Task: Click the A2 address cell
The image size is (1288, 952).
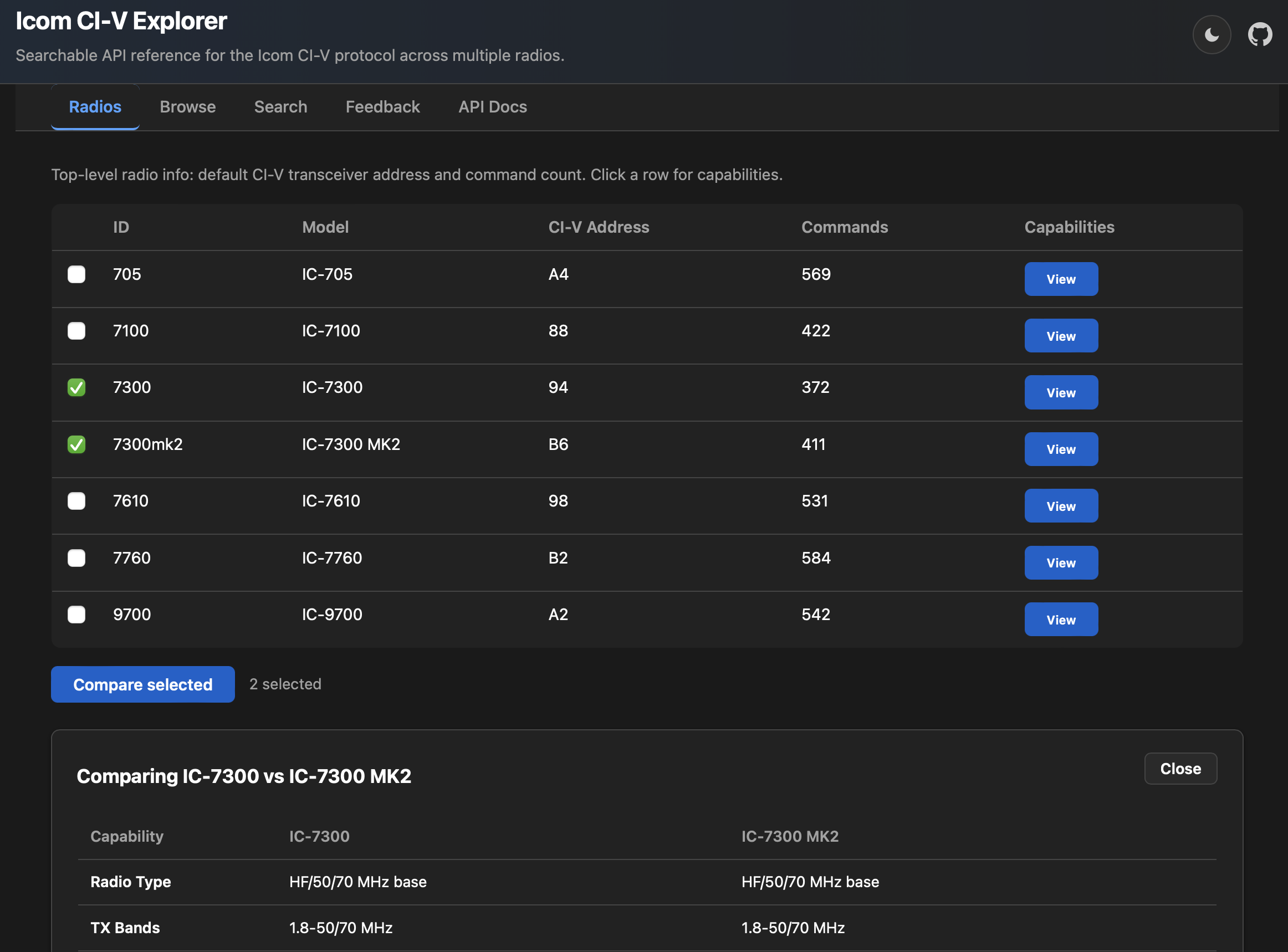Action: 559,615
